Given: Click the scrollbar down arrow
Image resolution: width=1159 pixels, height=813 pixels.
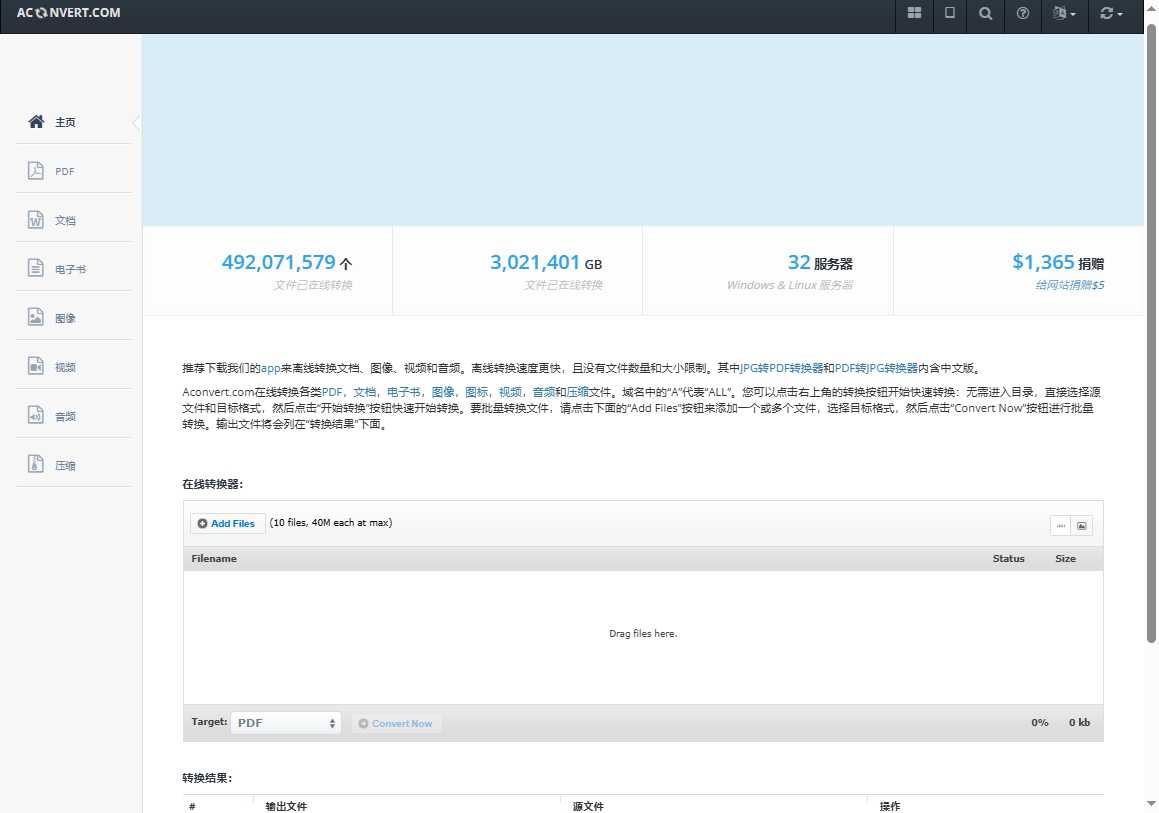Looking at the screenshot, I should [1152, 803].
